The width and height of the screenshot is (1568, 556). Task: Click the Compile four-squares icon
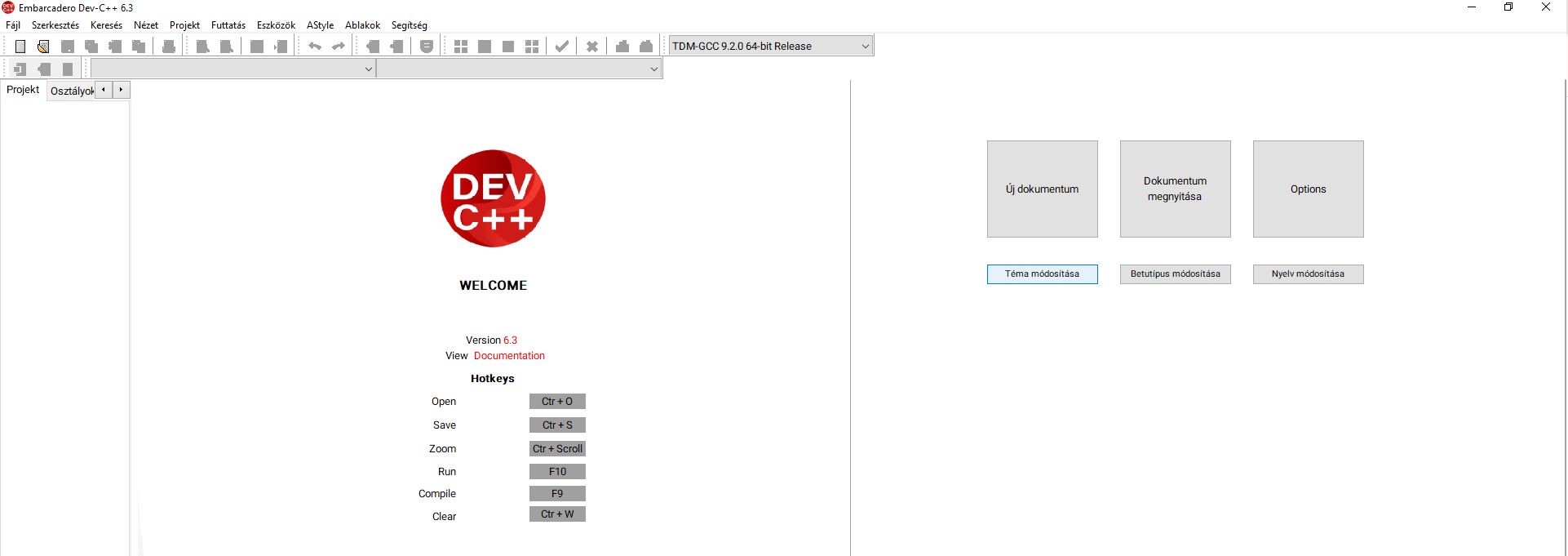(x=461, y=47)
